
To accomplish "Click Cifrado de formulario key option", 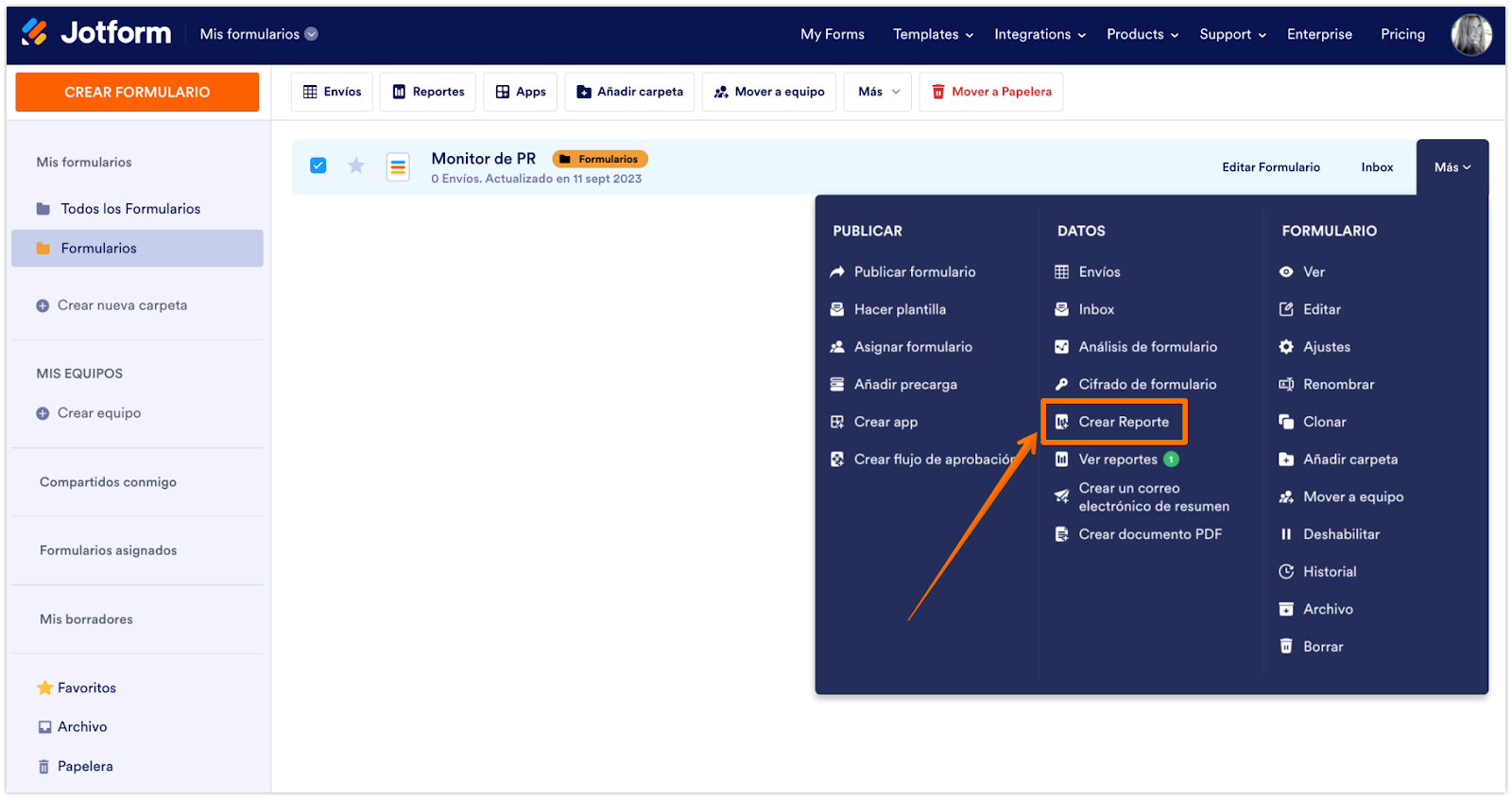I will (1135, 385).
